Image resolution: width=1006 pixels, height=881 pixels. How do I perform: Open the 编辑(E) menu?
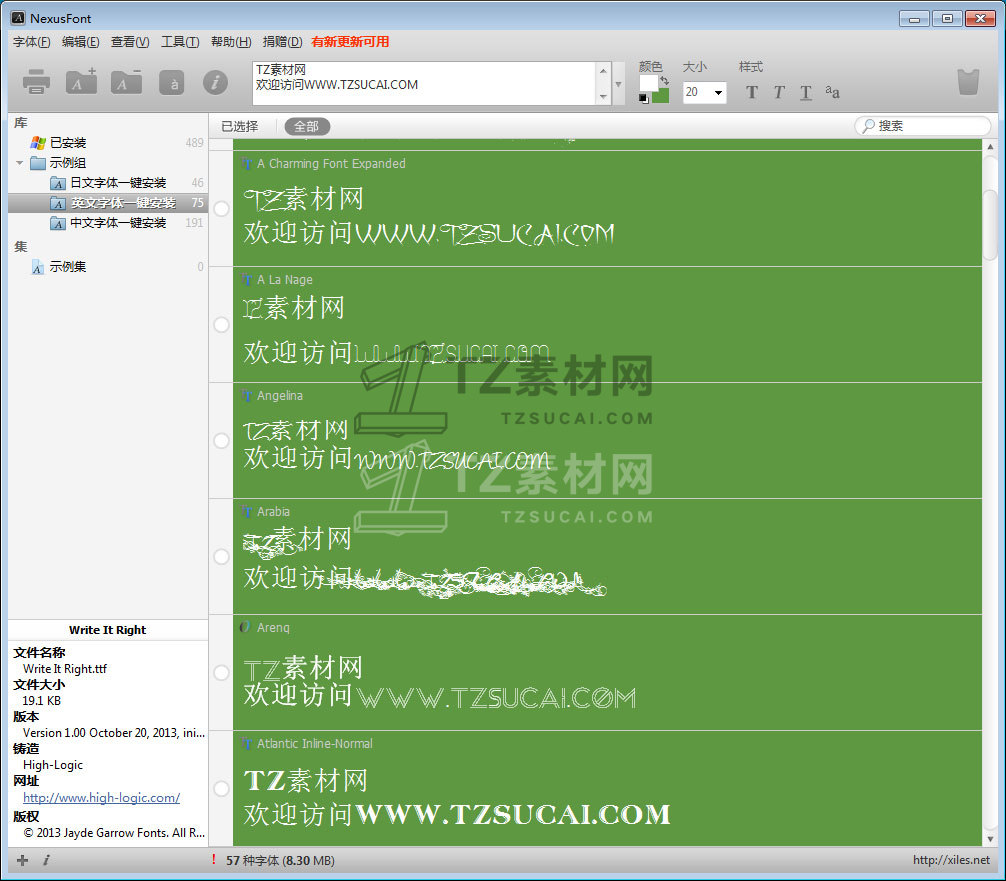80,42
